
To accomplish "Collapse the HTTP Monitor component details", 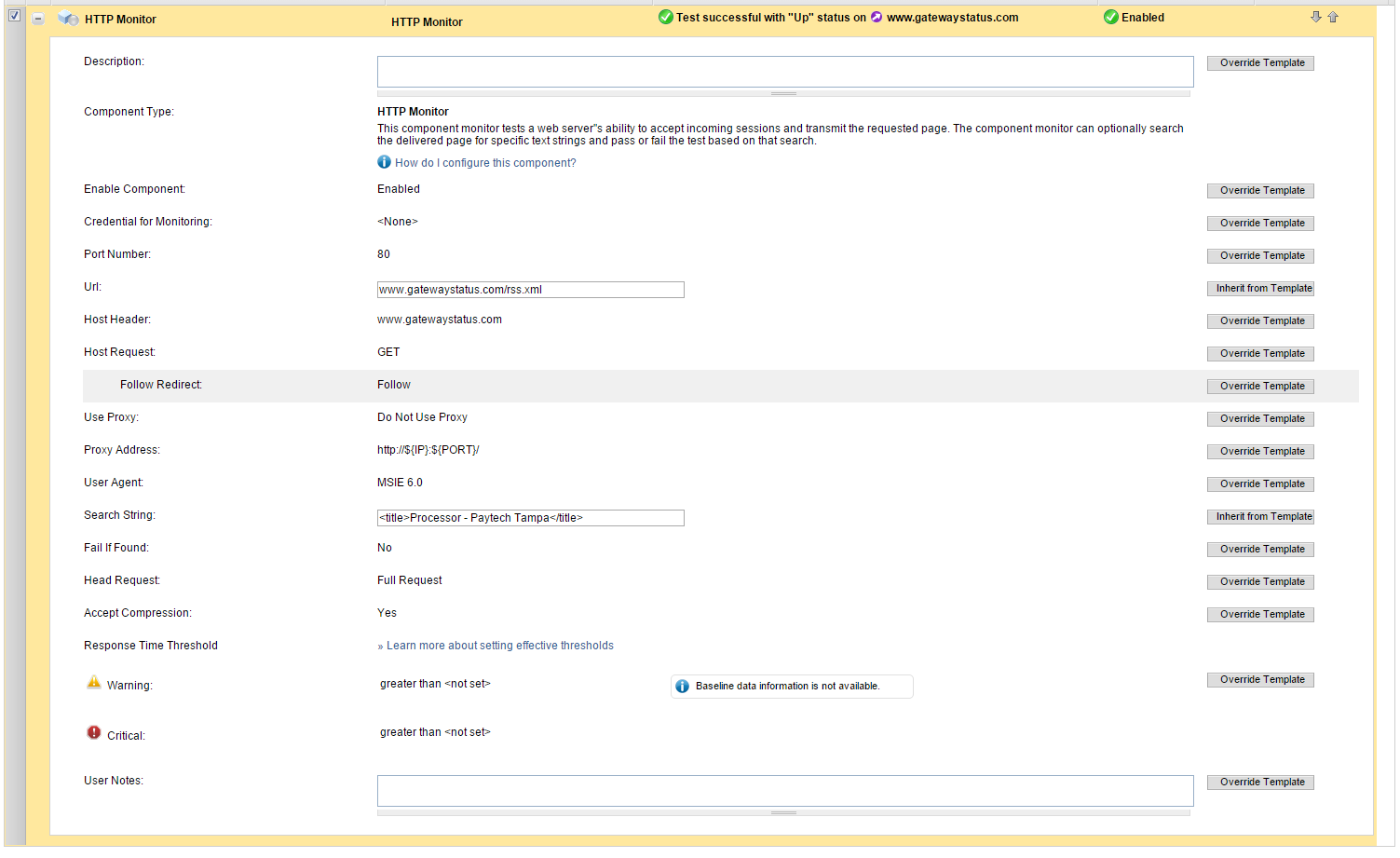I will 38,19.
